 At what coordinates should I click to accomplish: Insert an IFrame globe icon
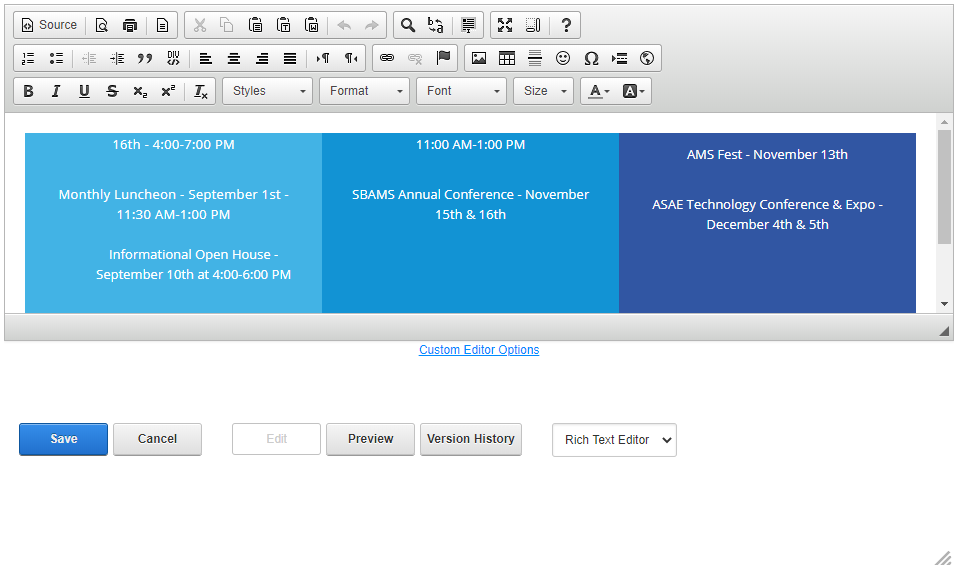pos(647,58)
